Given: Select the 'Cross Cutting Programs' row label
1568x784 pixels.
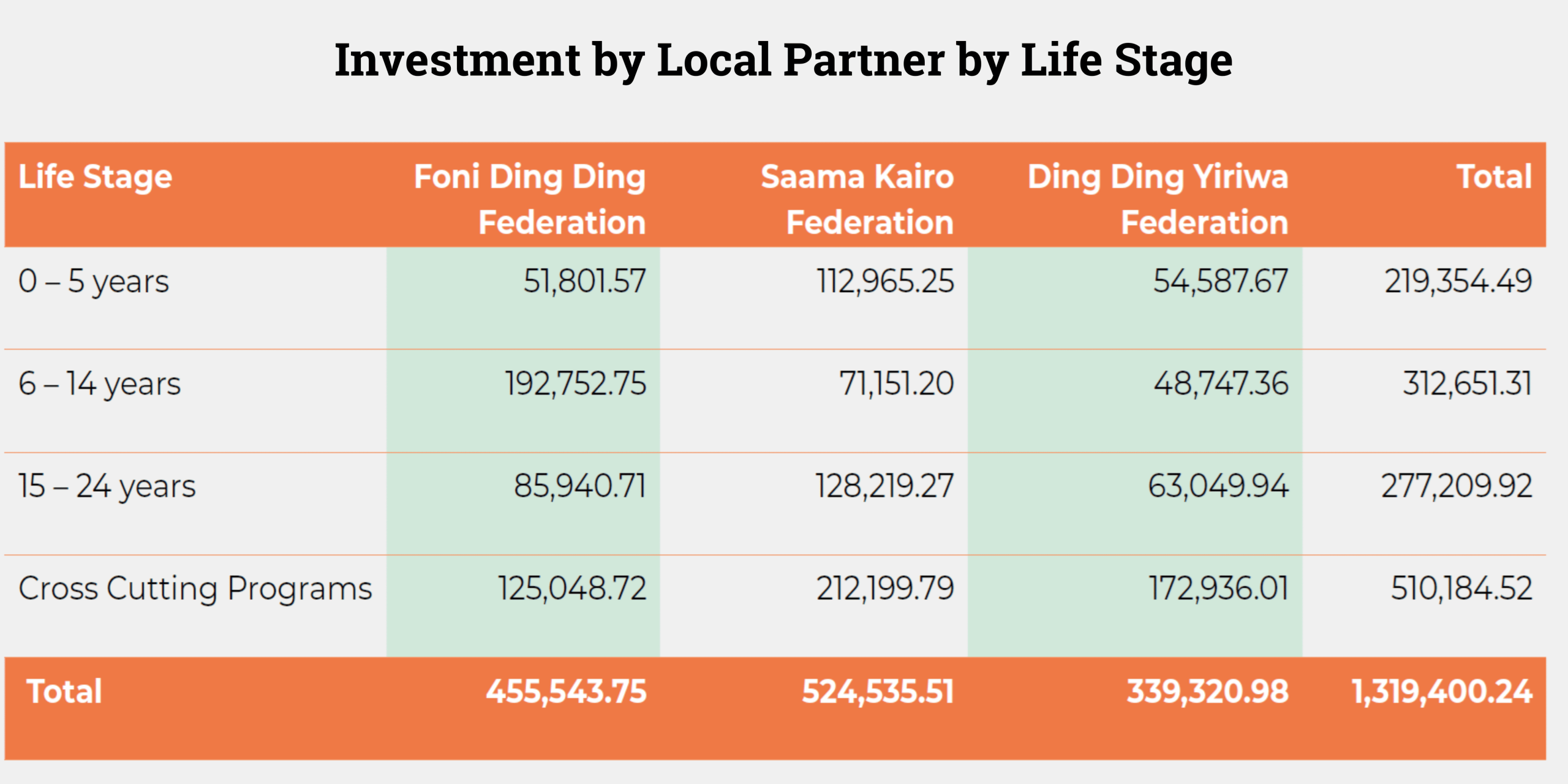Looking at the screenshot, I should 195,589.
